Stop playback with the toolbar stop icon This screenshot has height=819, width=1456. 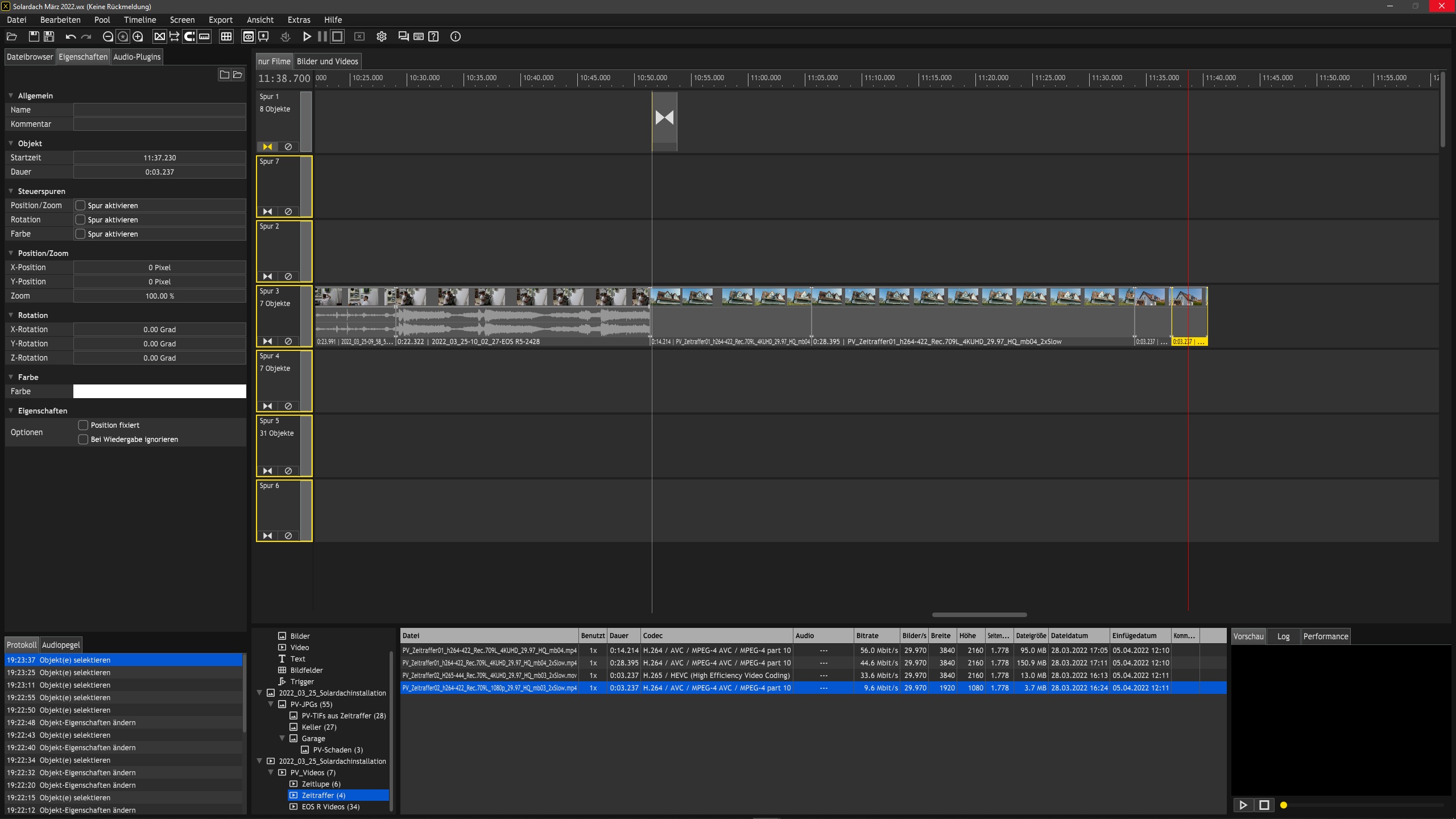337,36
